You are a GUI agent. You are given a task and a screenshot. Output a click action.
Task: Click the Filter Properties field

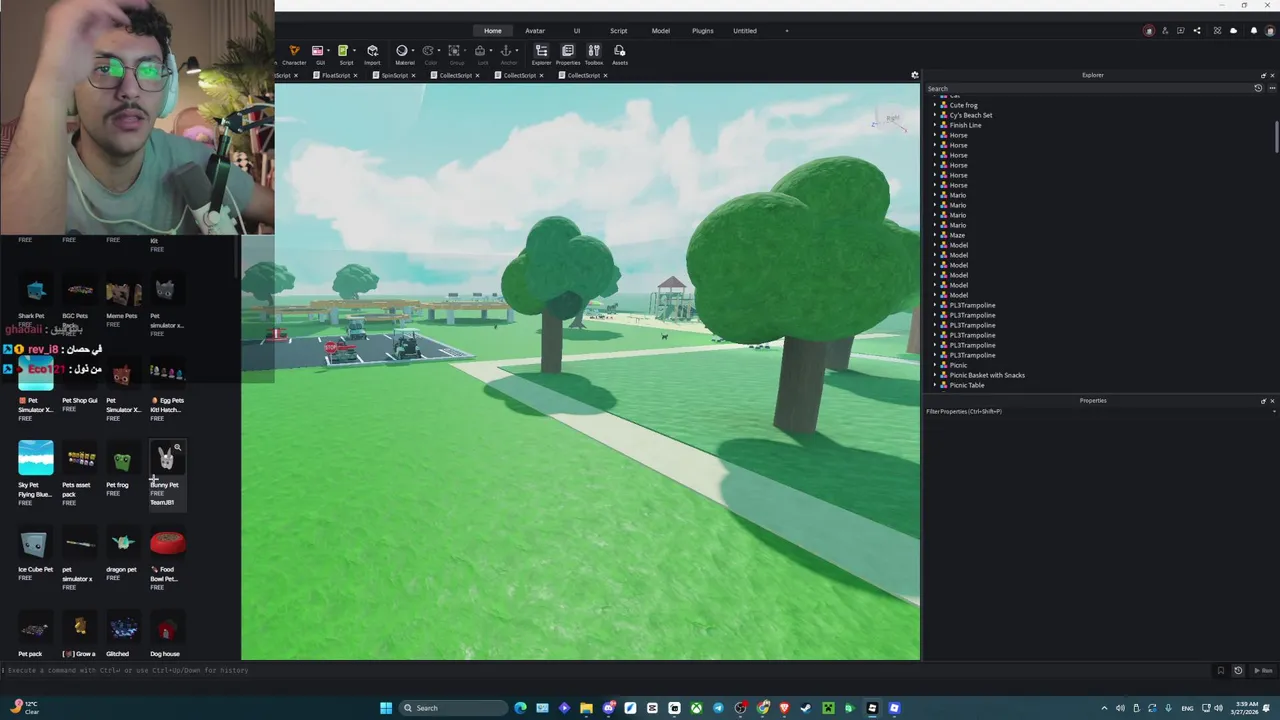(x=1098, y=411)
